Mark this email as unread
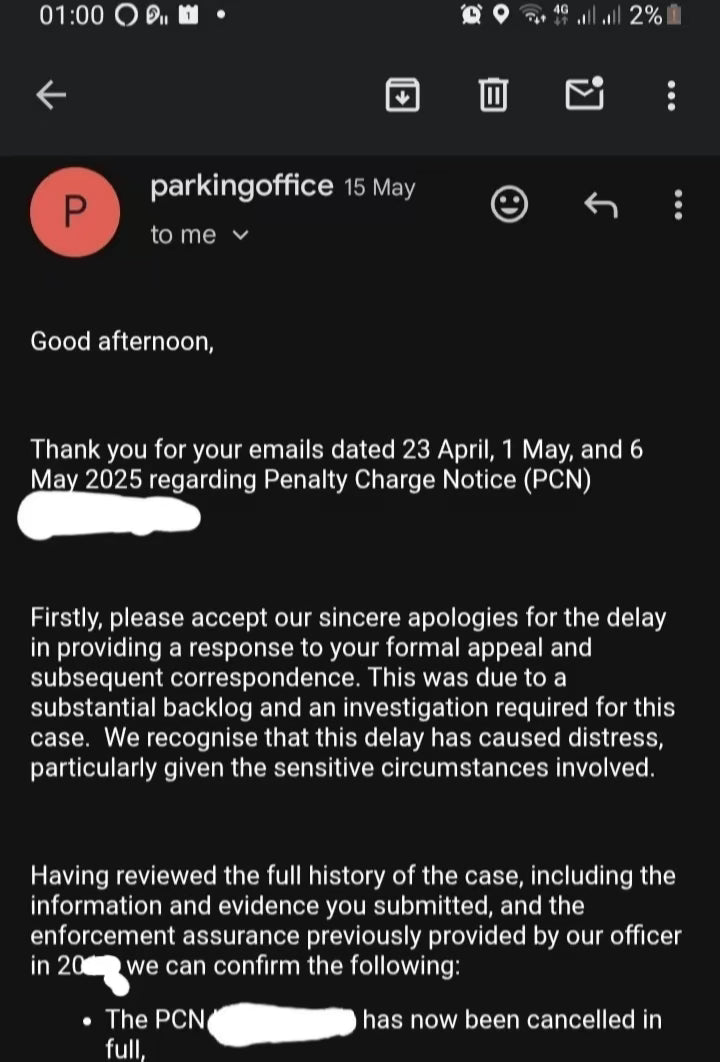The image size is (720, 1062). 584,95
